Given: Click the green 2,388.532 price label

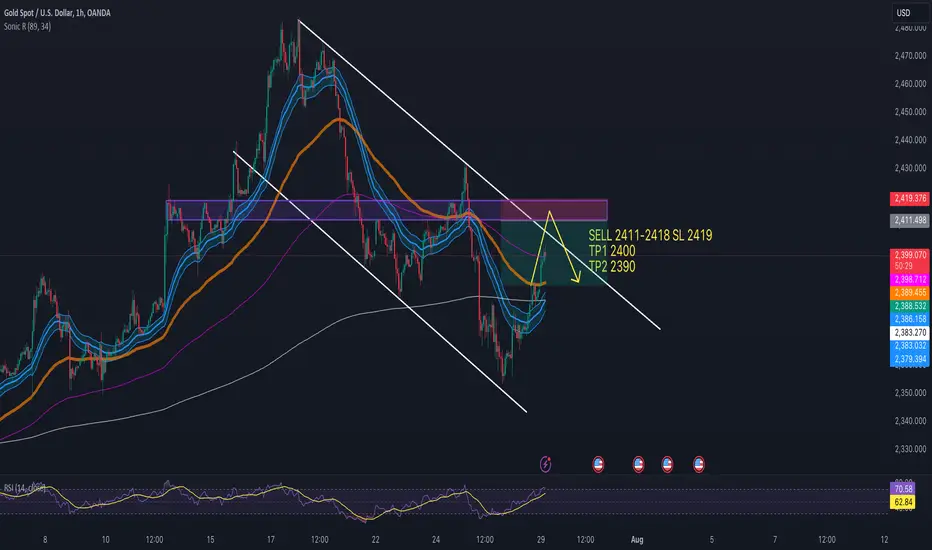Looking at the screenshot, I should pos(909,306).
